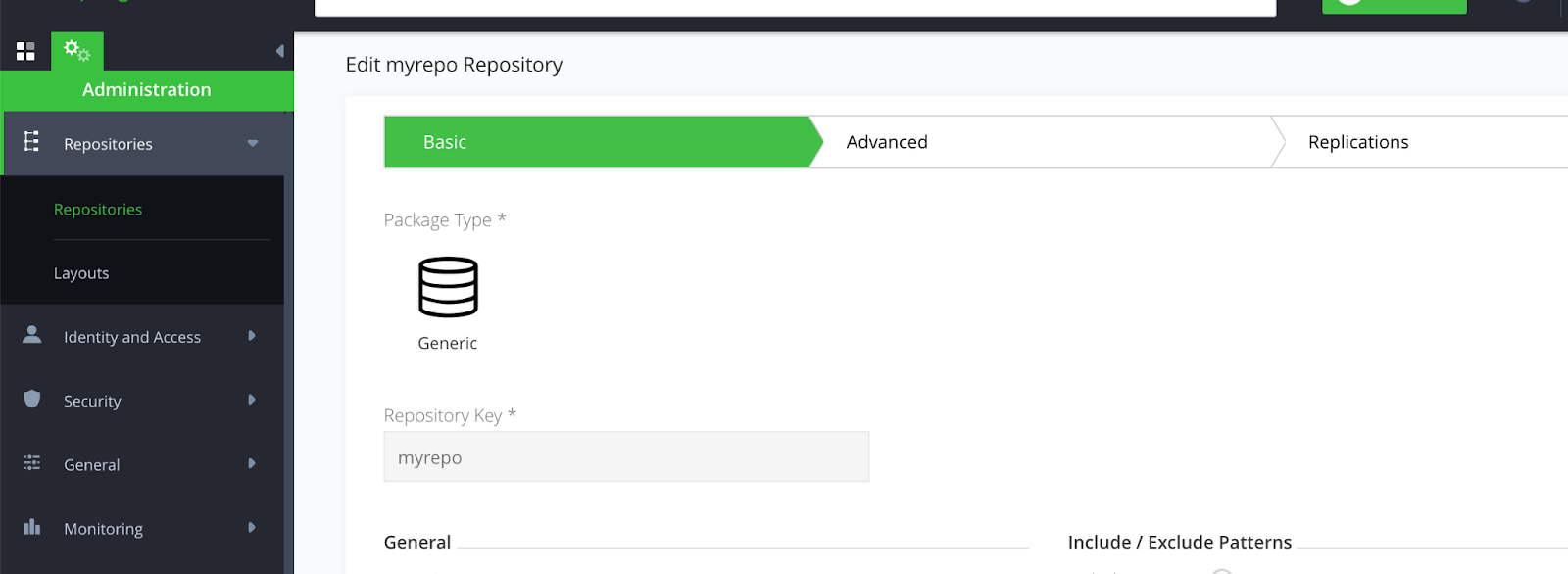Collapse the sidebar with the arrow icon

tap(281, 50)
